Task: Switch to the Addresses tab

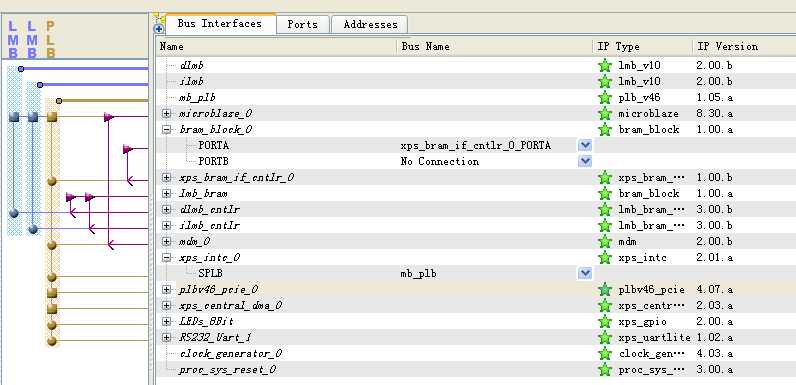Action: click(x=370, y=24)
